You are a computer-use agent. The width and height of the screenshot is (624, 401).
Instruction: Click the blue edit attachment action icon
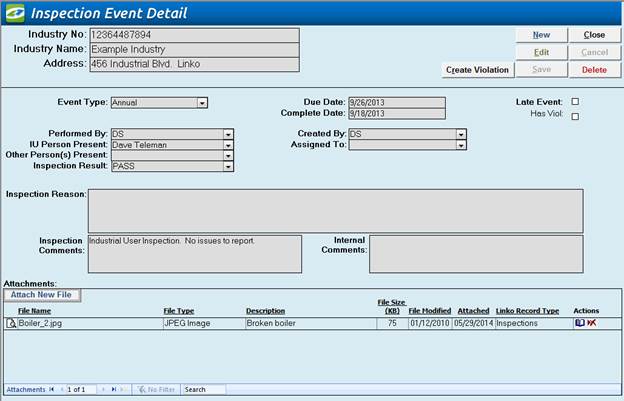coord(580,324)
